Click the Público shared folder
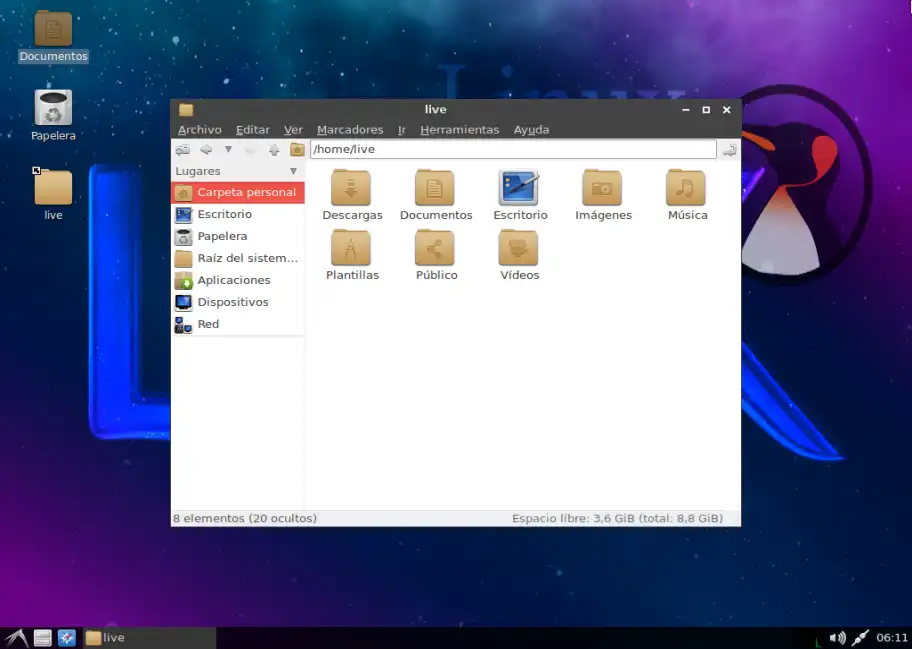 pos(435,249)
